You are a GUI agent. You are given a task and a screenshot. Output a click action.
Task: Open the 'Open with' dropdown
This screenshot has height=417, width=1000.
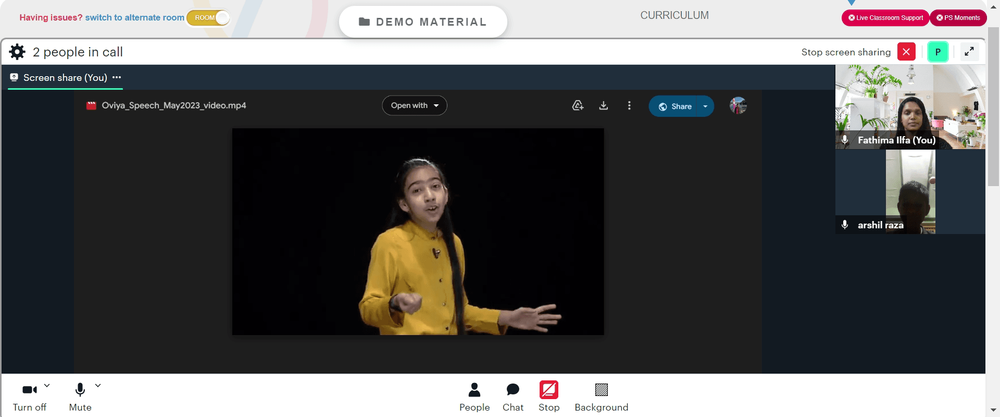point(415,106)
